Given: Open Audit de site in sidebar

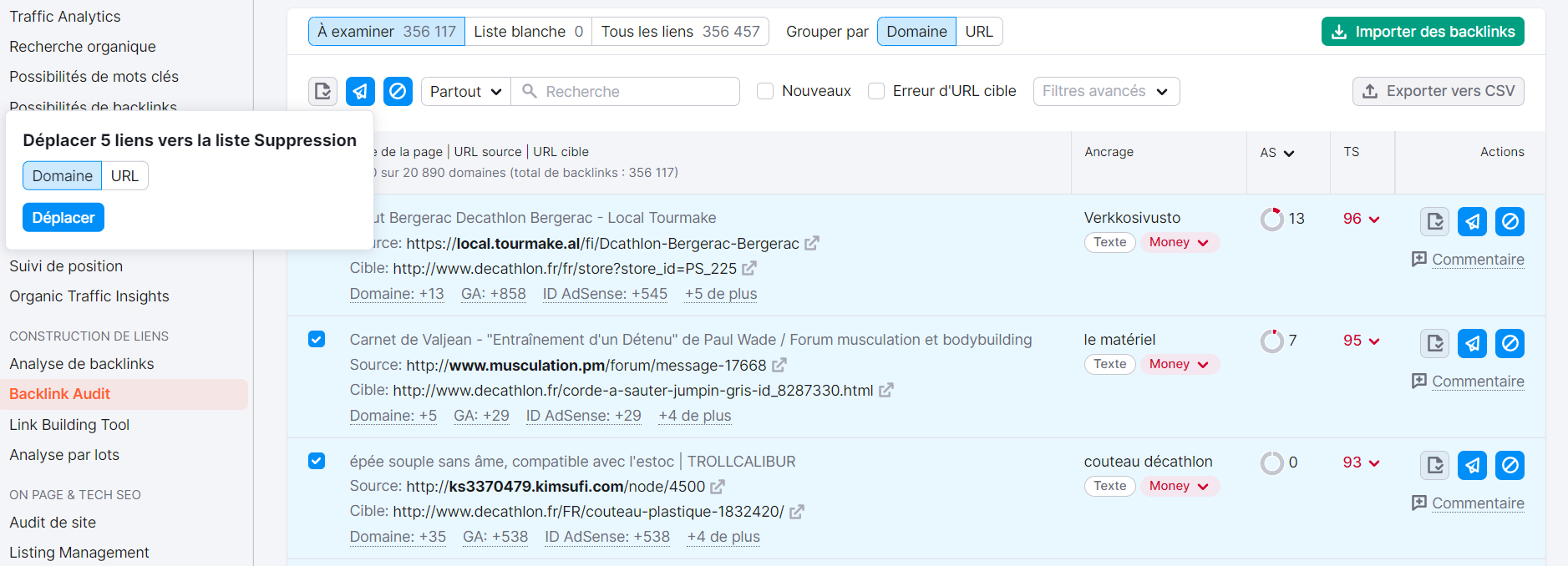Looking at the screenshot, I should [x=53, y=523].
